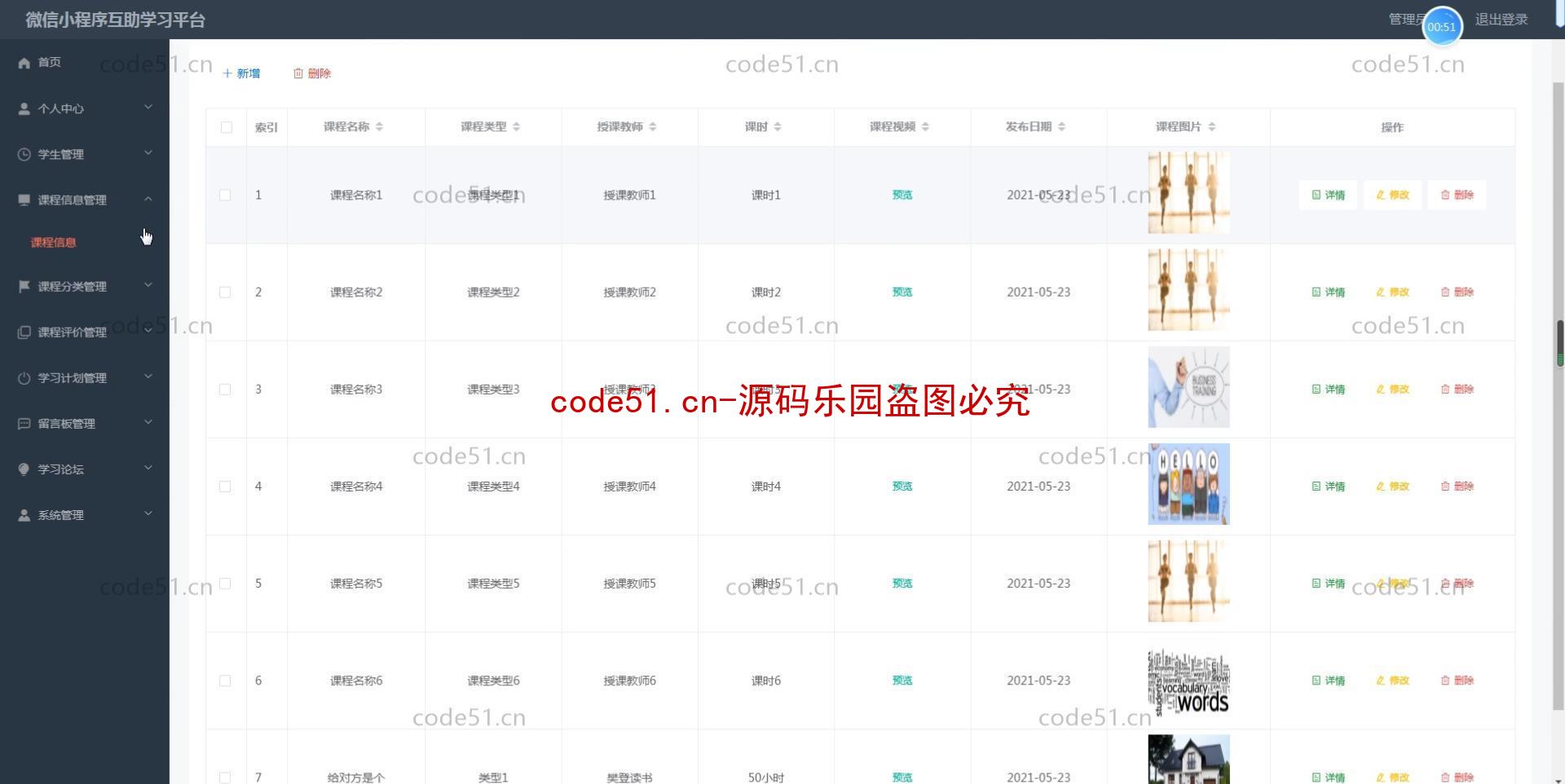Click 修改 for 课程名称1

pyautogui.click(x=1392, y=195)
